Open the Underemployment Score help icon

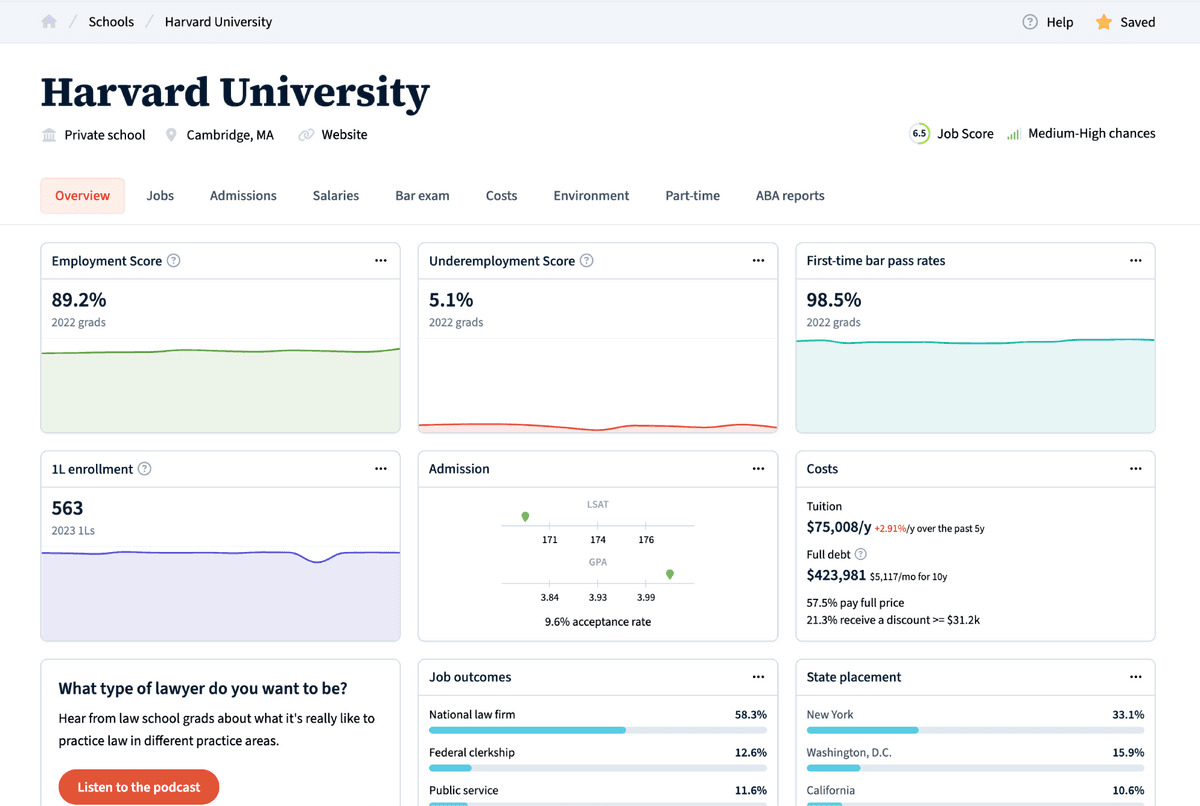[586, 260]
